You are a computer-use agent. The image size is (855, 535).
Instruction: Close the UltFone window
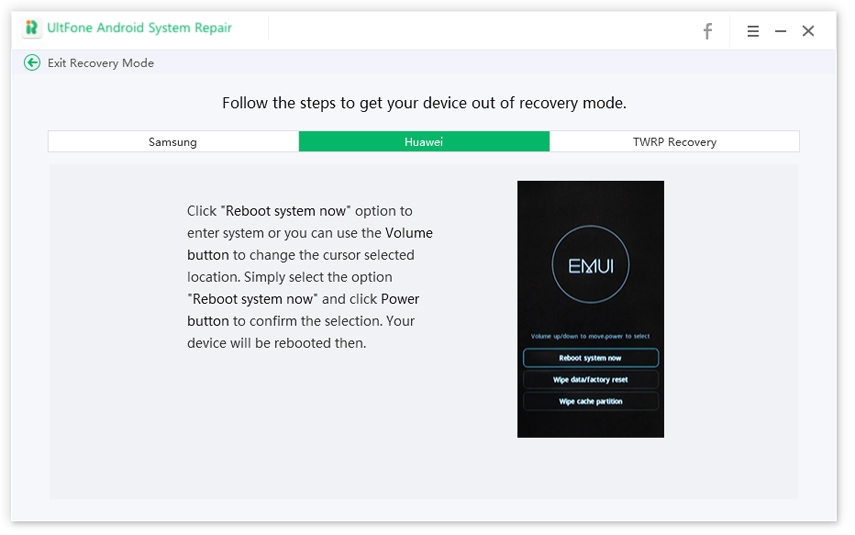coord(808,31)
